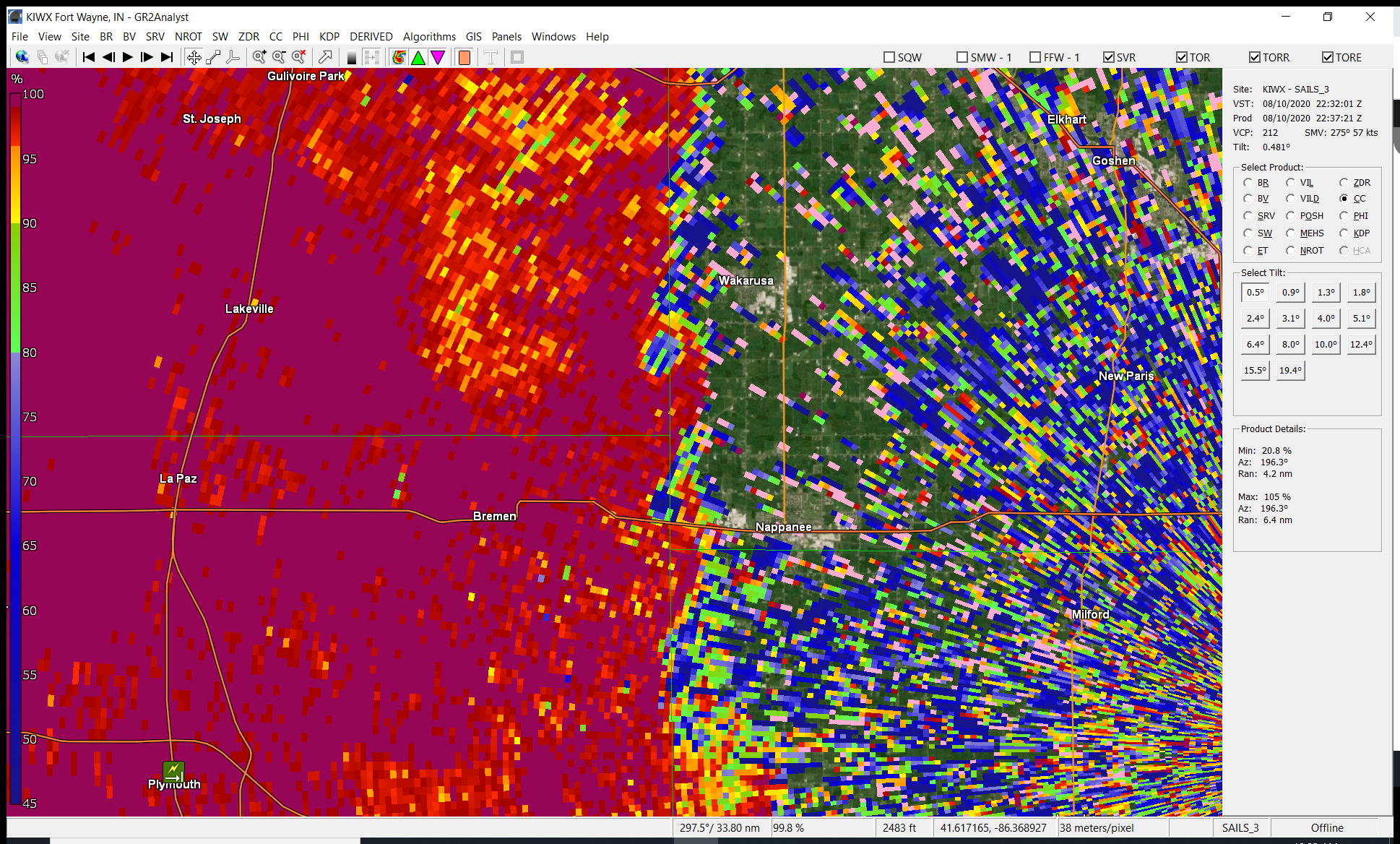Image resolution: width=1400 pixels, height=844 pixels.
Task: Select the VIL product radio button
Action: point(1290,183)
